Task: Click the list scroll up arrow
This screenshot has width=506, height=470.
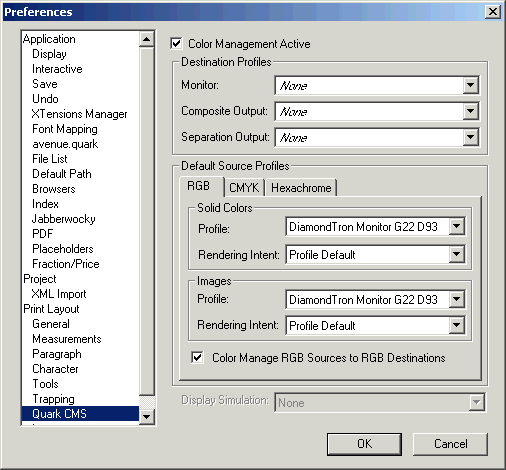Action: click(146, 40)
